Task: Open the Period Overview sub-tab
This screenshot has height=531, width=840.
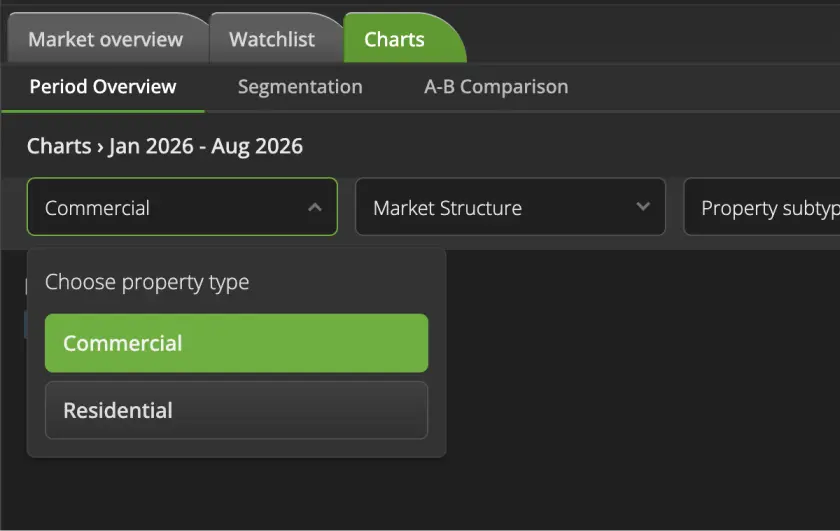Action: tap(103, 87)
